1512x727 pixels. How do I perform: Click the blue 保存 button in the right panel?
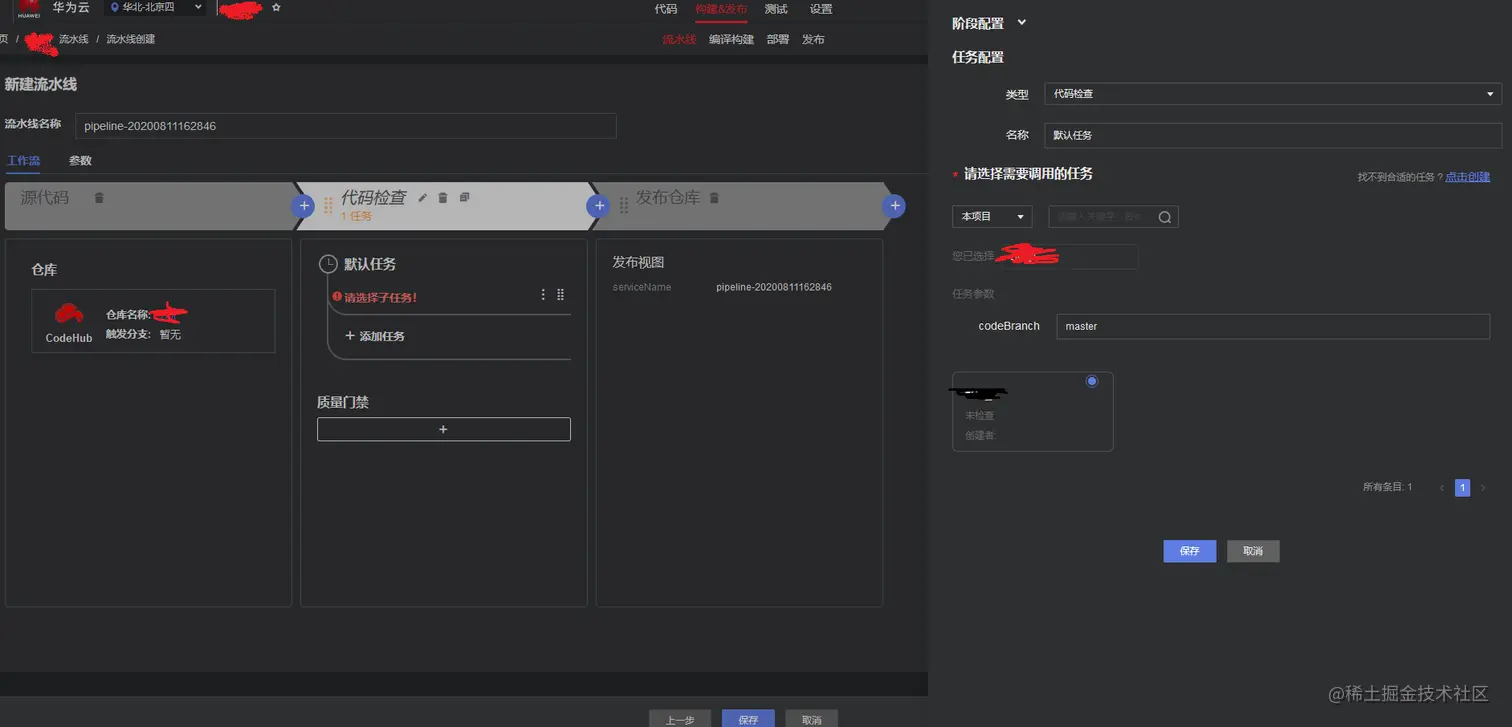click(1189, 550)
